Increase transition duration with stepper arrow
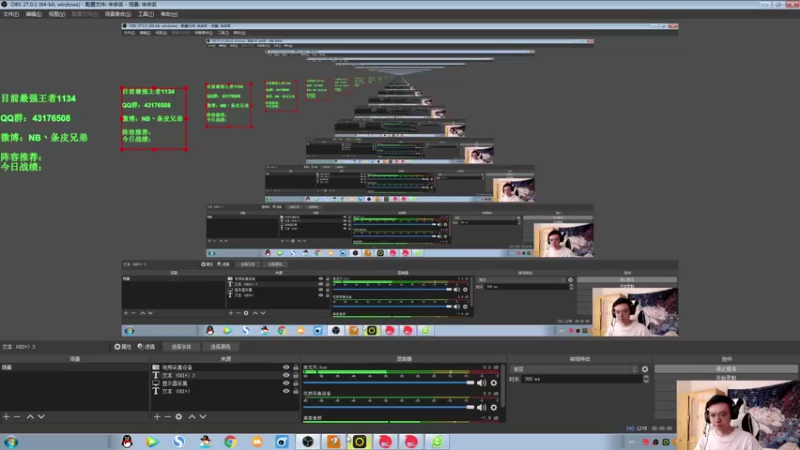This screenshot has width=800, height=450. coord(646,377)
